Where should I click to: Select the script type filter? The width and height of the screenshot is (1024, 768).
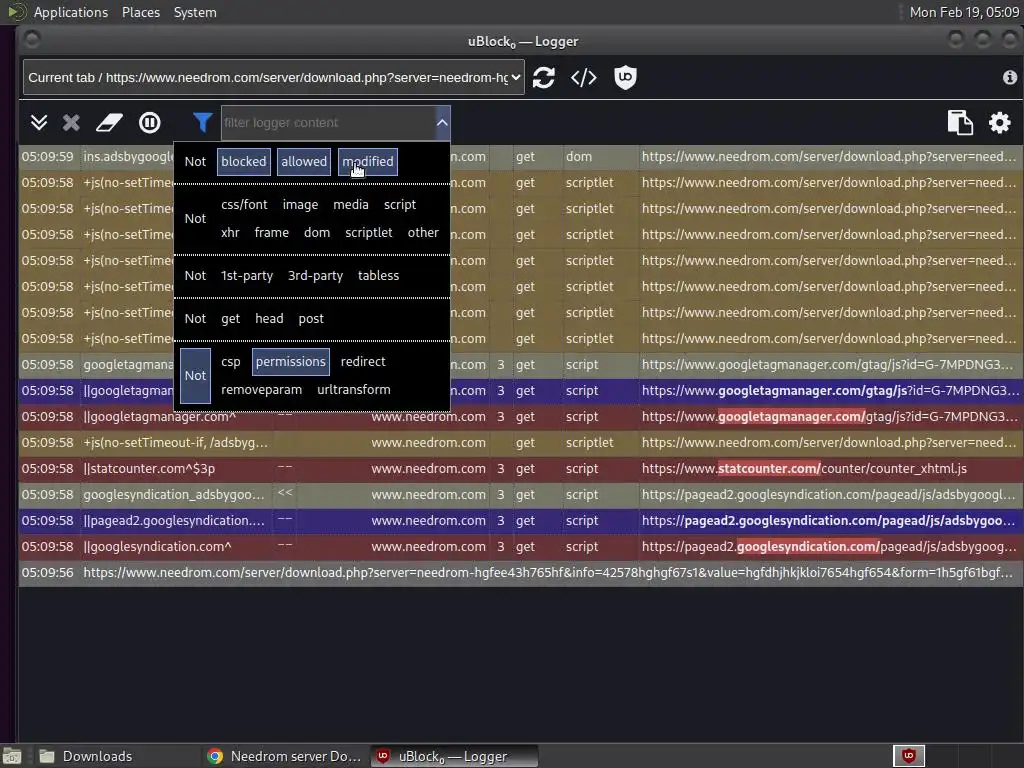[400, 204]
